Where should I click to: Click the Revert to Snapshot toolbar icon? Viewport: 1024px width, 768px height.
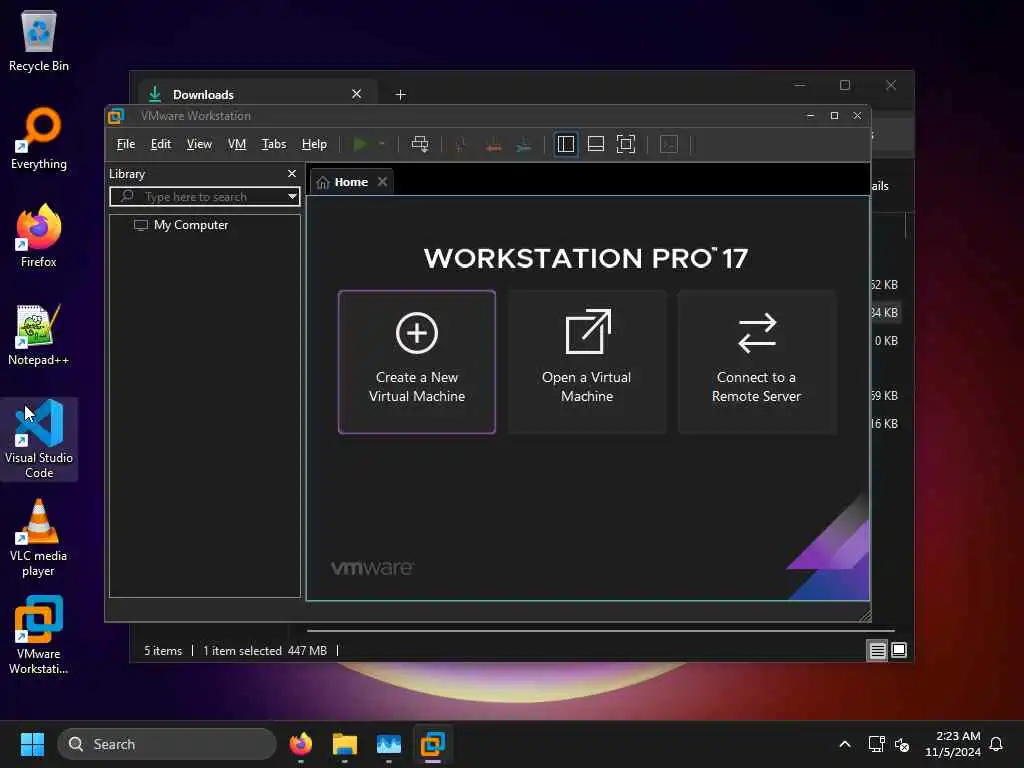[494, 144]
